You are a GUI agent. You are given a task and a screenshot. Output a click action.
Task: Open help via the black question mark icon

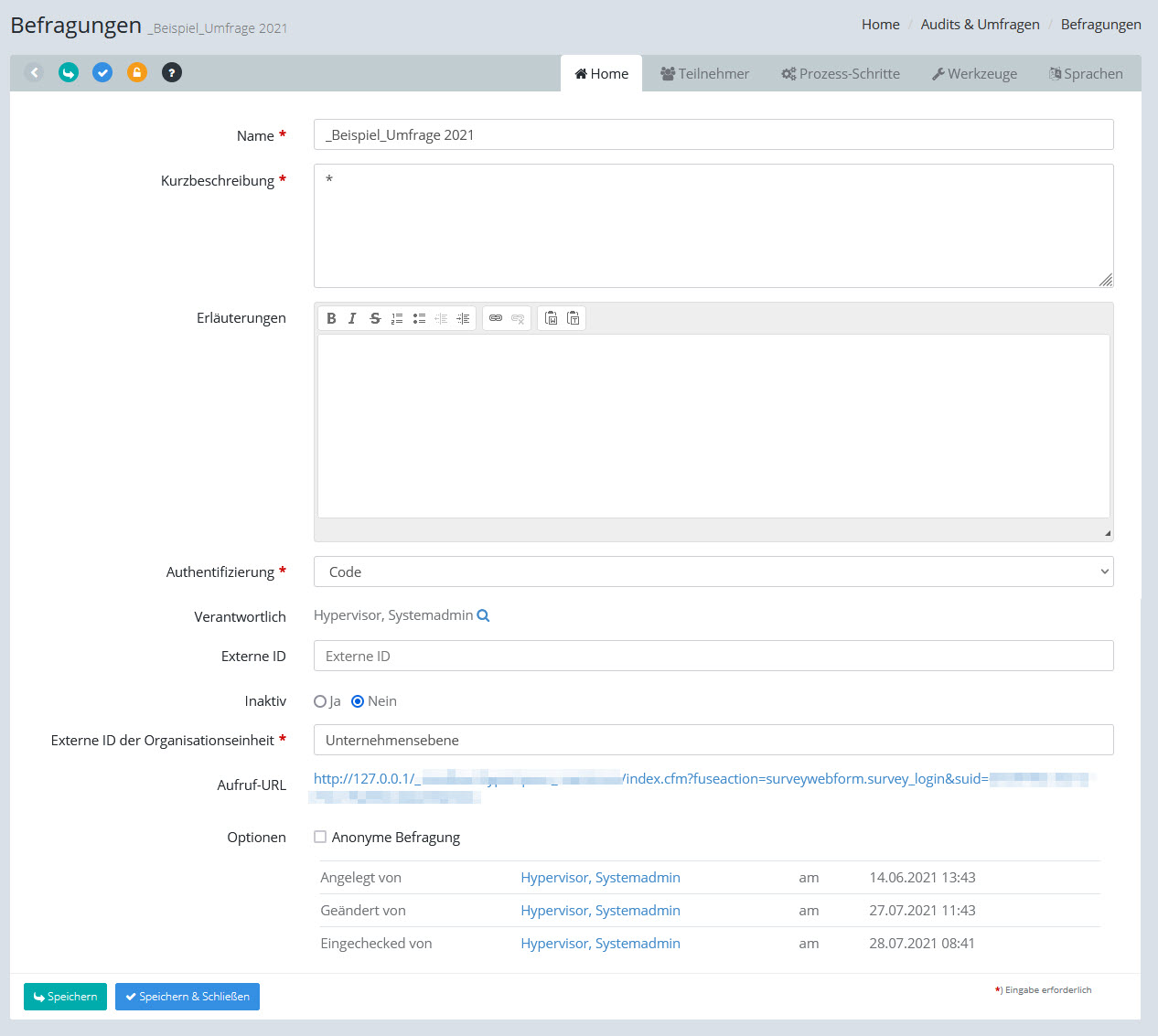pyautogui.click(x=172, y=72)
